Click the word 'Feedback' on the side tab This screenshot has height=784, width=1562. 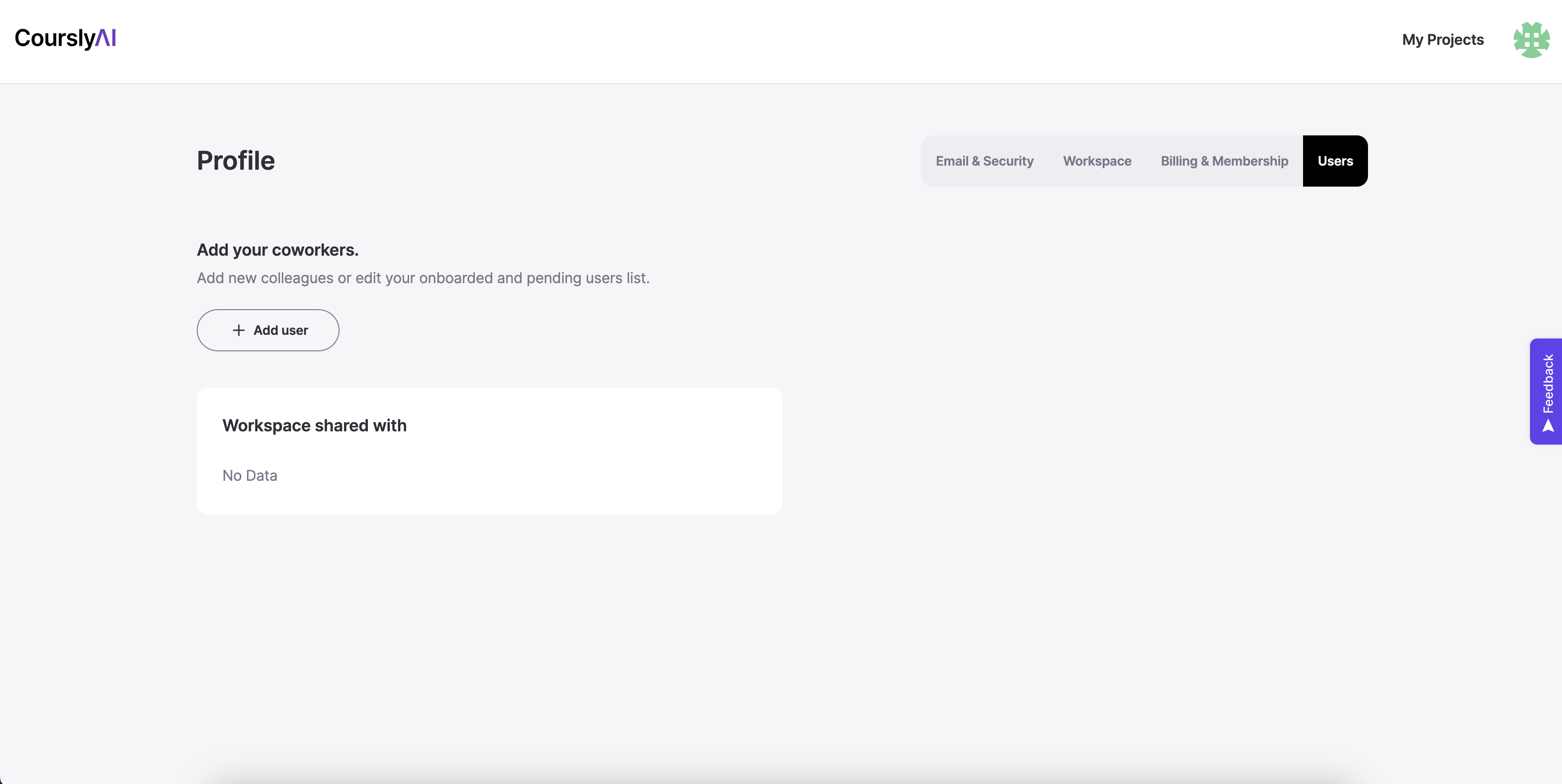(x=1548, y=383)
